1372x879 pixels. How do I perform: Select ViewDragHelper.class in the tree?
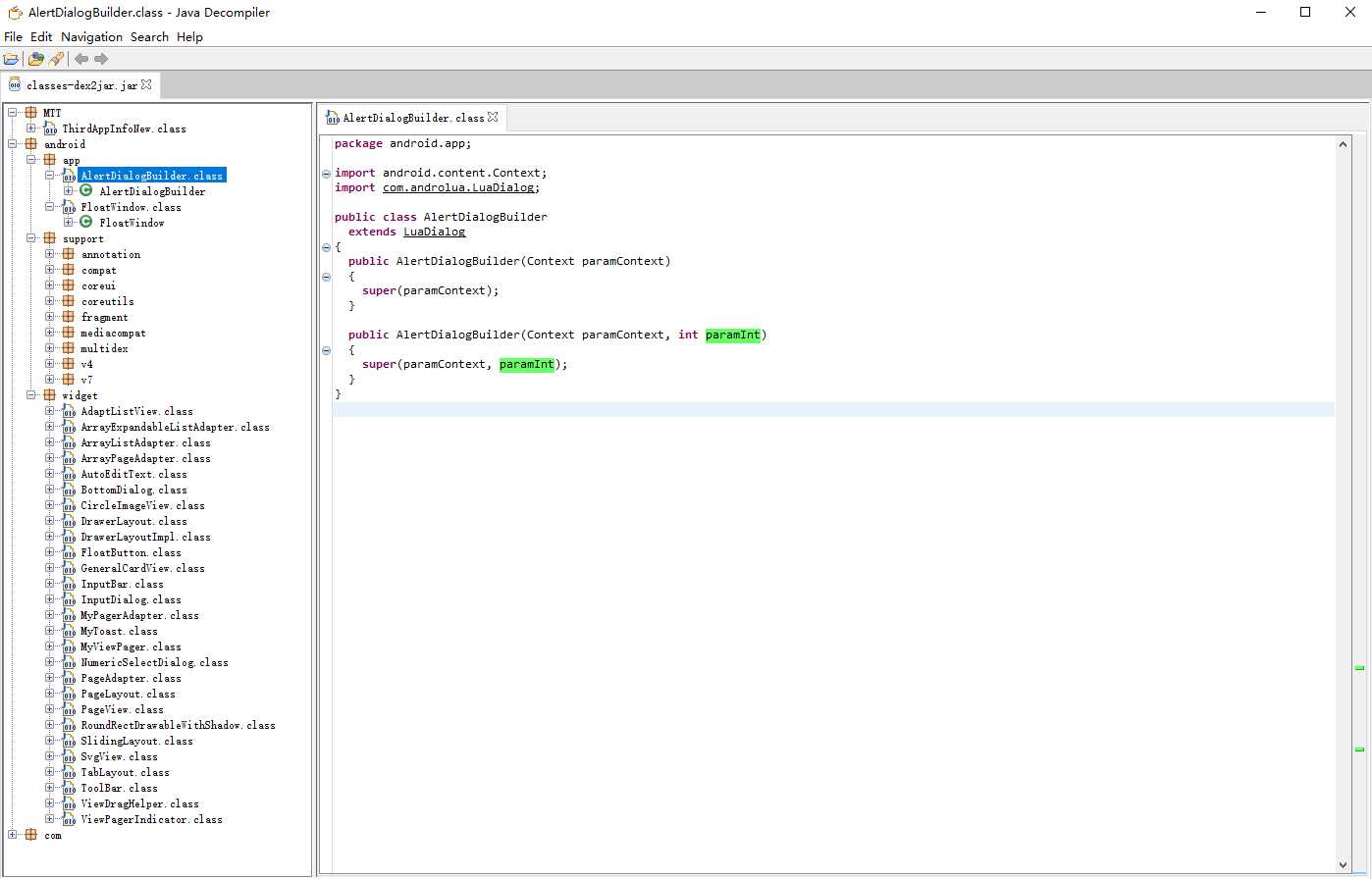(x=139, y=803)
